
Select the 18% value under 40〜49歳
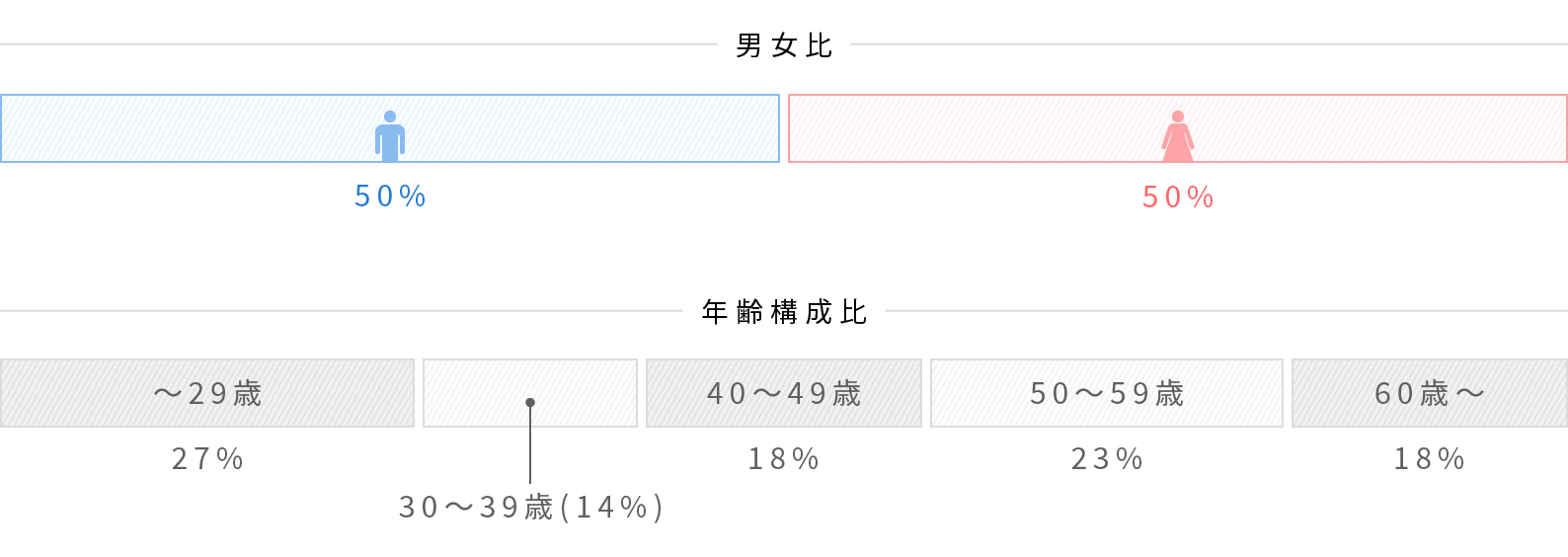[784, 459]
